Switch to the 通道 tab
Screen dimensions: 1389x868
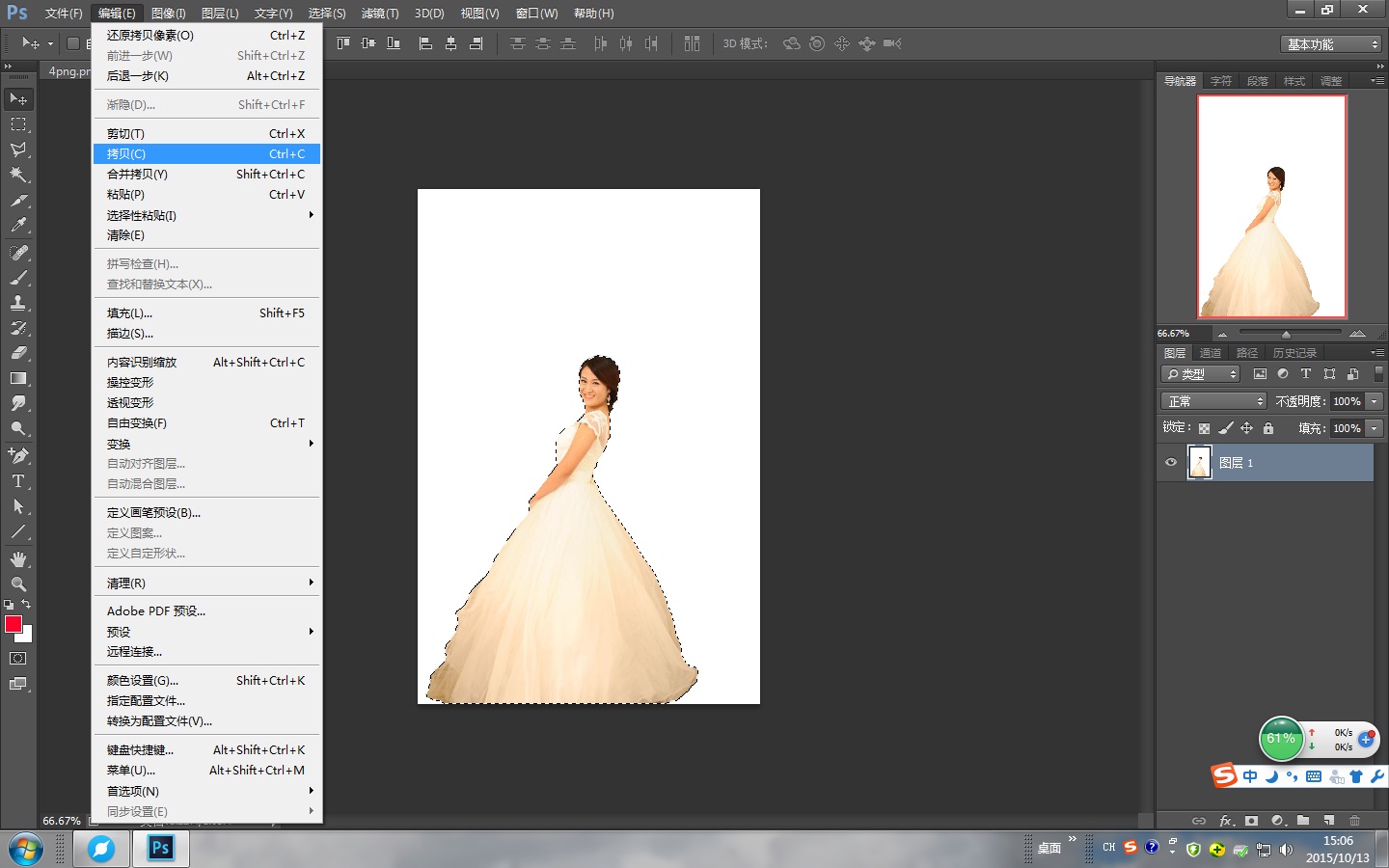[x=1211, y=353]
